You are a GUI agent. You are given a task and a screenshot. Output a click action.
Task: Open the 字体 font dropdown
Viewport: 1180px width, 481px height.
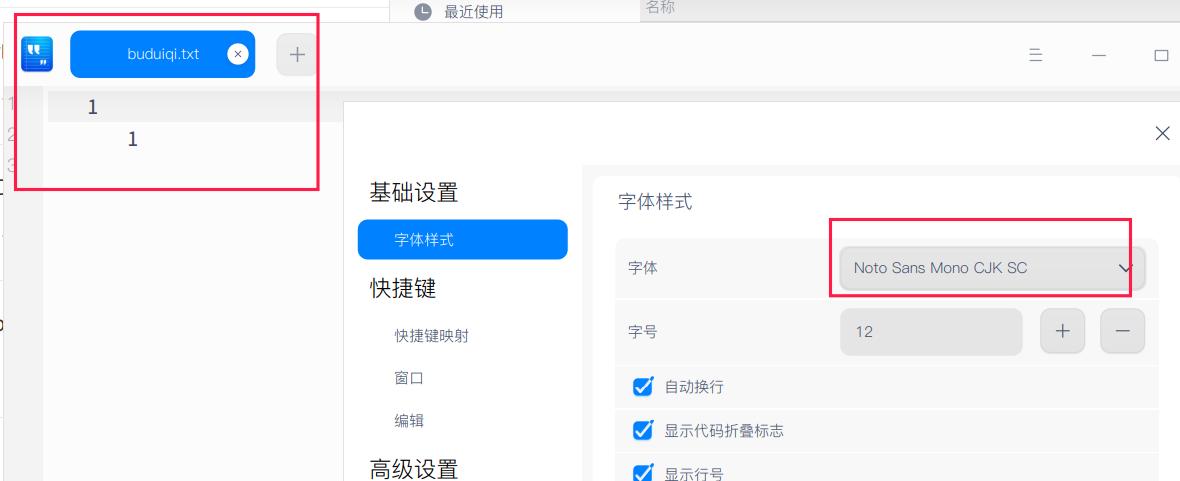(993, 268)
